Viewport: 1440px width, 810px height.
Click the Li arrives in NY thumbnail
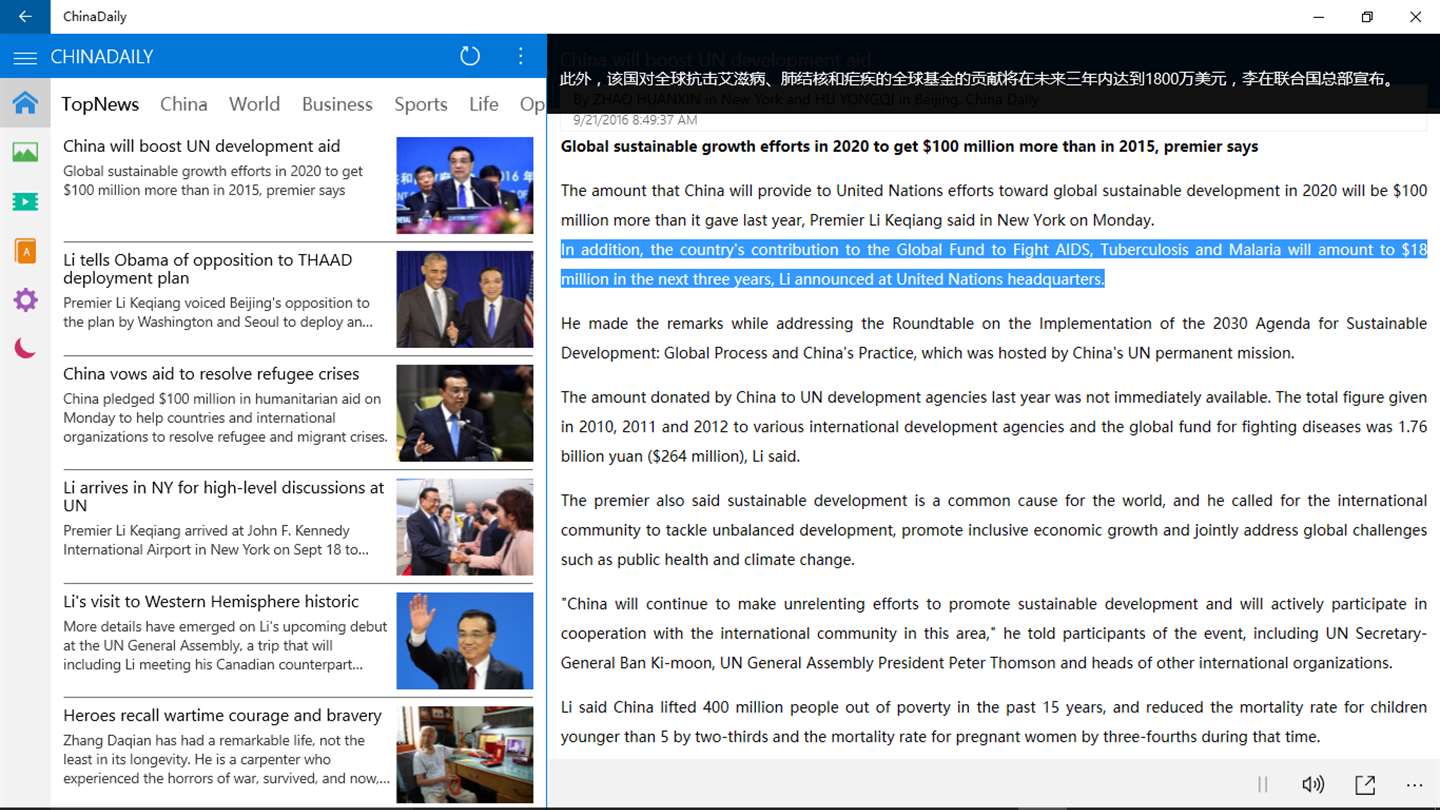465,527
